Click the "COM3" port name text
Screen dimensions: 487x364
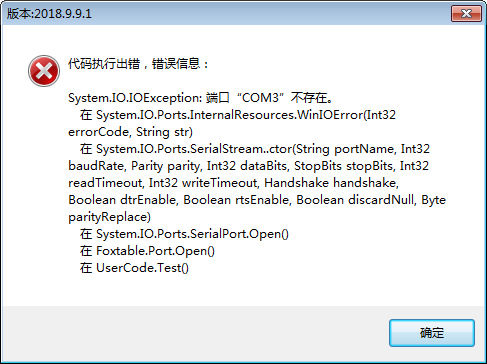point(260,98)
